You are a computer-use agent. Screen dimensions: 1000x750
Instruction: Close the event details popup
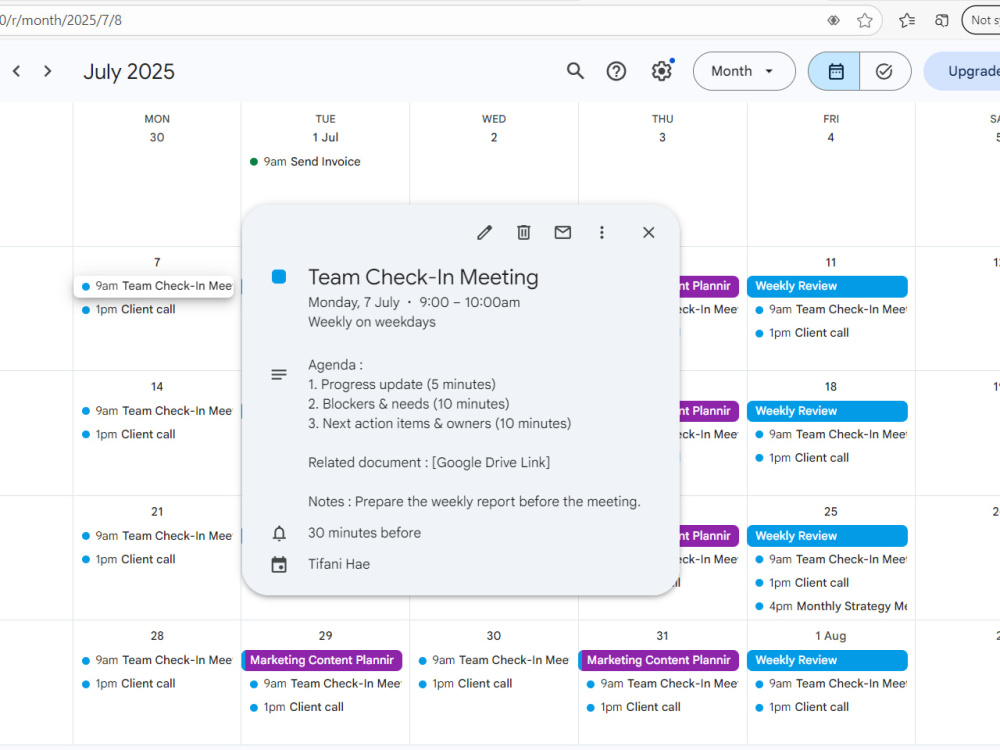coord(649,233)
